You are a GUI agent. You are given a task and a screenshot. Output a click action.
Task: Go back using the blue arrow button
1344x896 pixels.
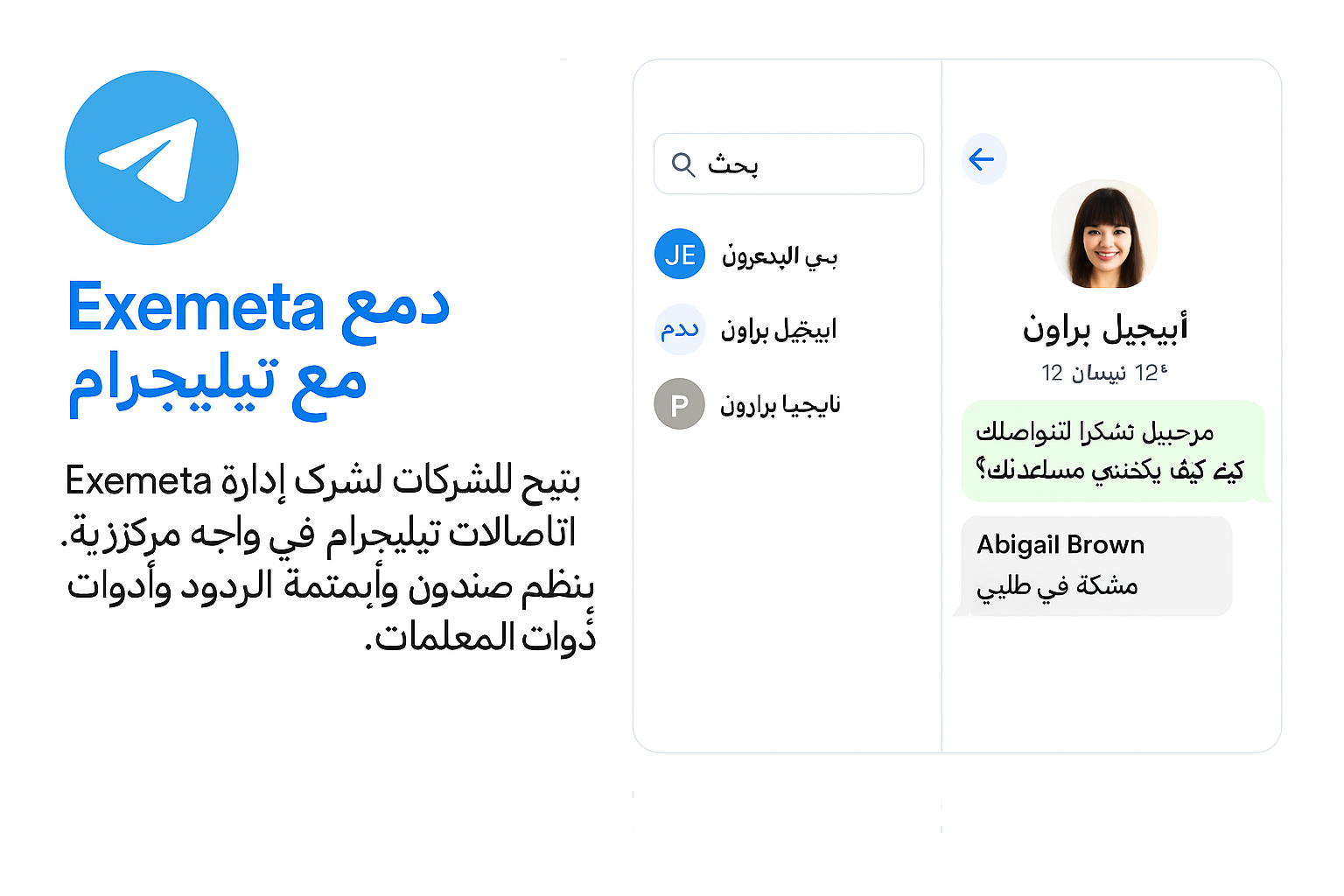click(x=983, y=159)
